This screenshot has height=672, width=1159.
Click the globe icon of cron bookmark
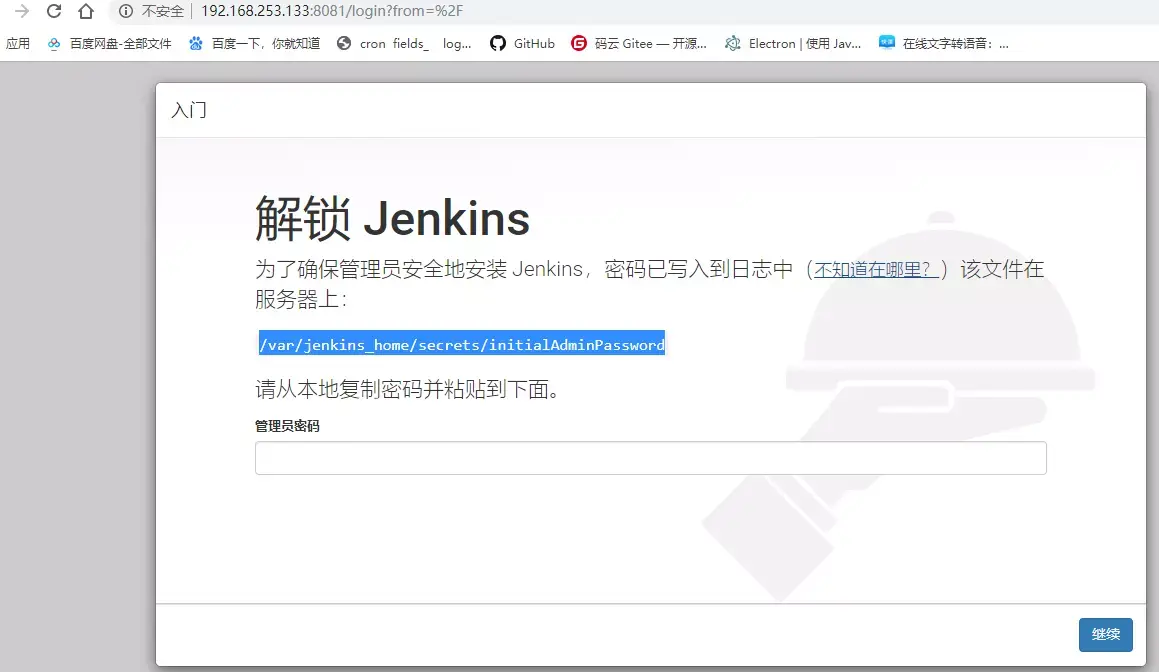pyautogui.click(x=344, y=44)
